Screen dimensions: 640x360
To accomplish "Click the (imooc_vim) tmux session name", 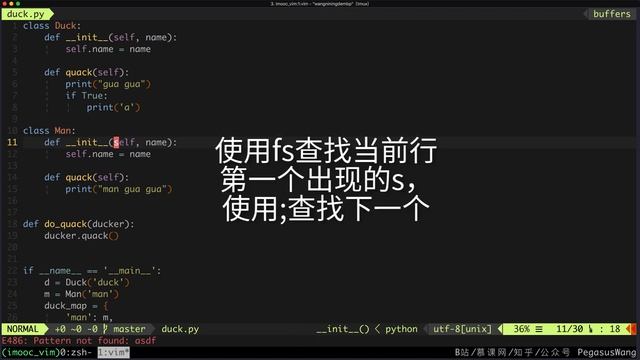I will point(31,352).
